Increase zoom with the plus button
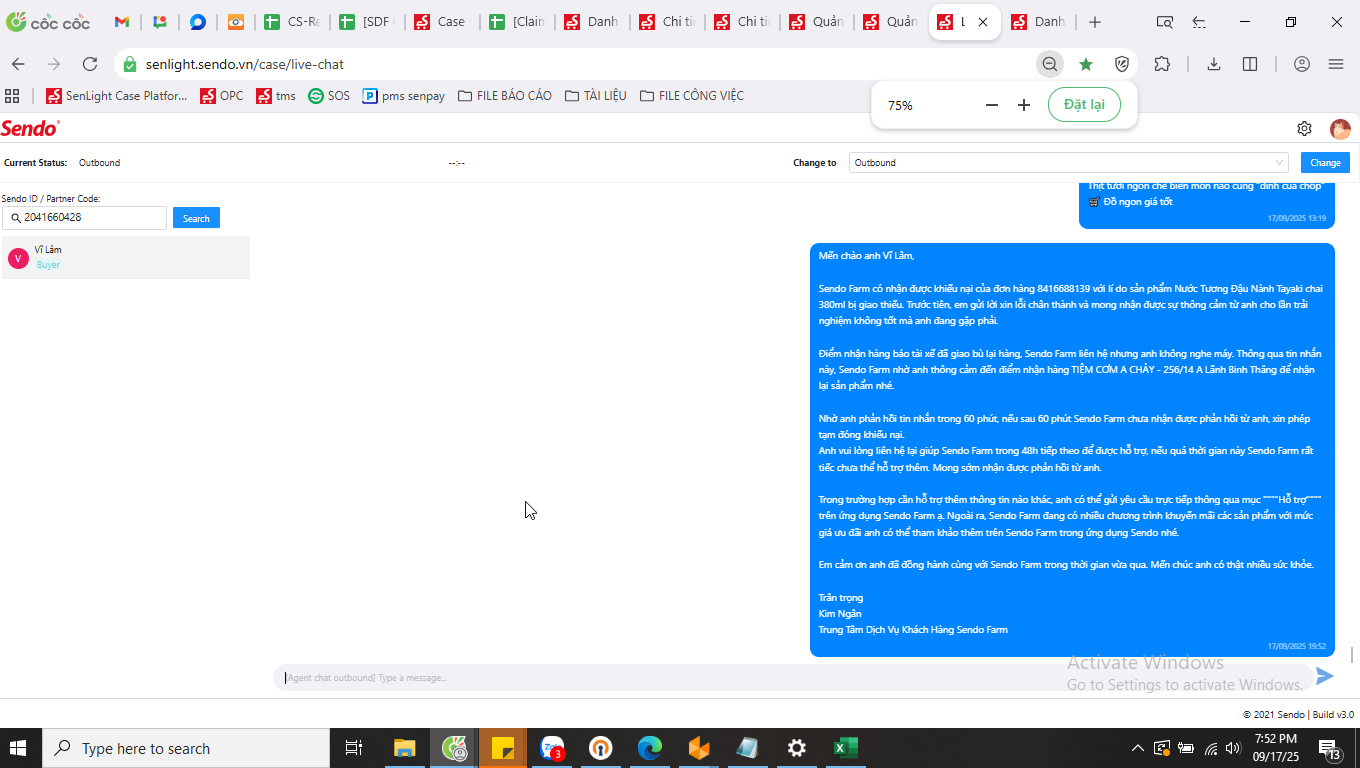This screenshot has width=1360, height=768. coord(1024,105)
